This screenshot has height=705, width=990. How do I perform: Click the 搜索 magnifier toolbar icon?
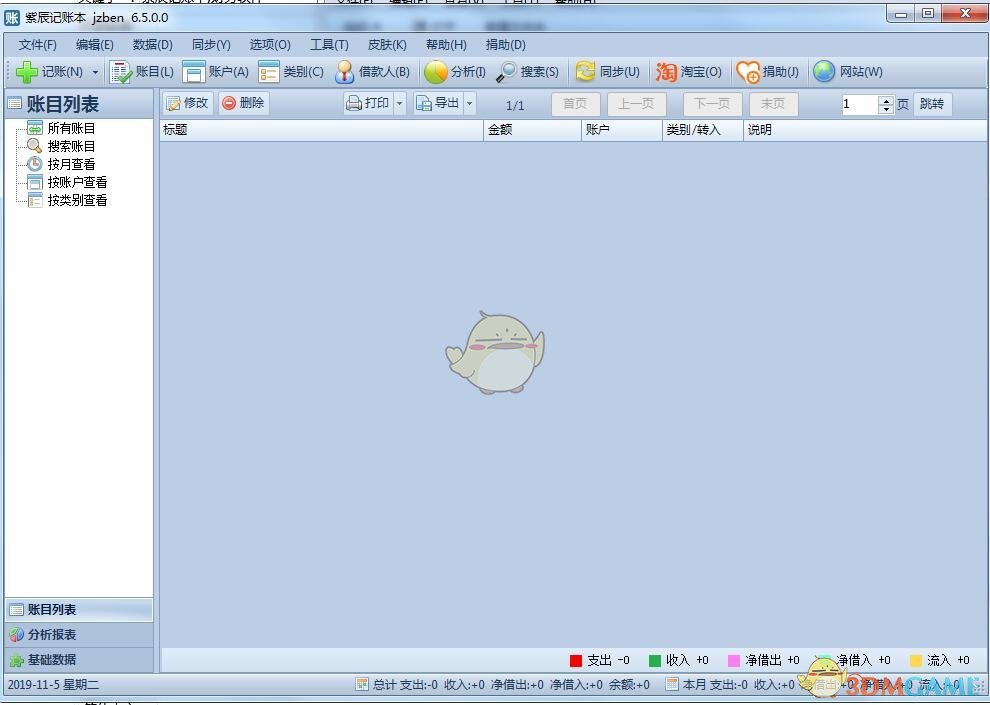coord(506,72)
